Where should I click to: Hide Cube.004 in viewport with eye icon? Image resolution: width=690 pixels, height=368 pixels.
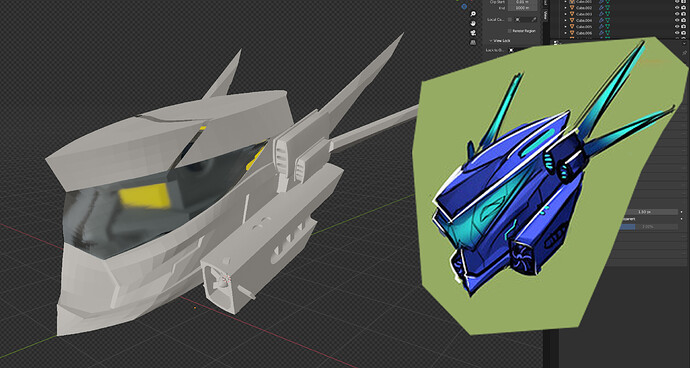click(677, 20)
